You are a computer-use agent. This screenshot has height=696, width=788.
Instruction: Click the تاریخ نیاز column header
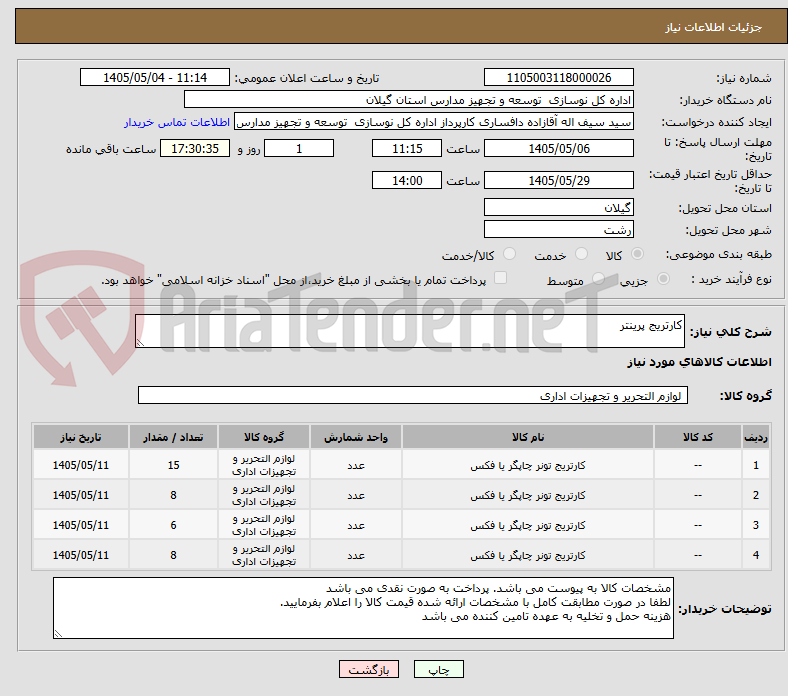coord(81,437)
